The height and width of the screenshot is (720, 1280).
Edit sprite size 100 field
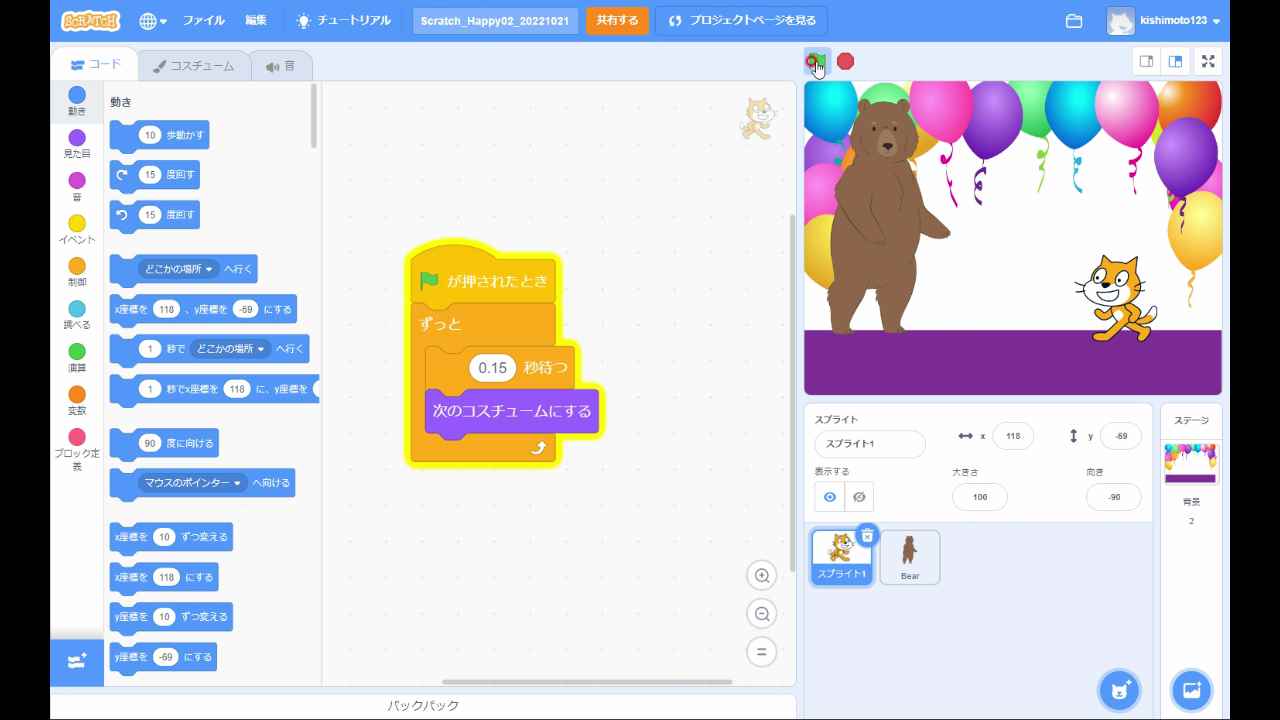click(x=980, y=497)
